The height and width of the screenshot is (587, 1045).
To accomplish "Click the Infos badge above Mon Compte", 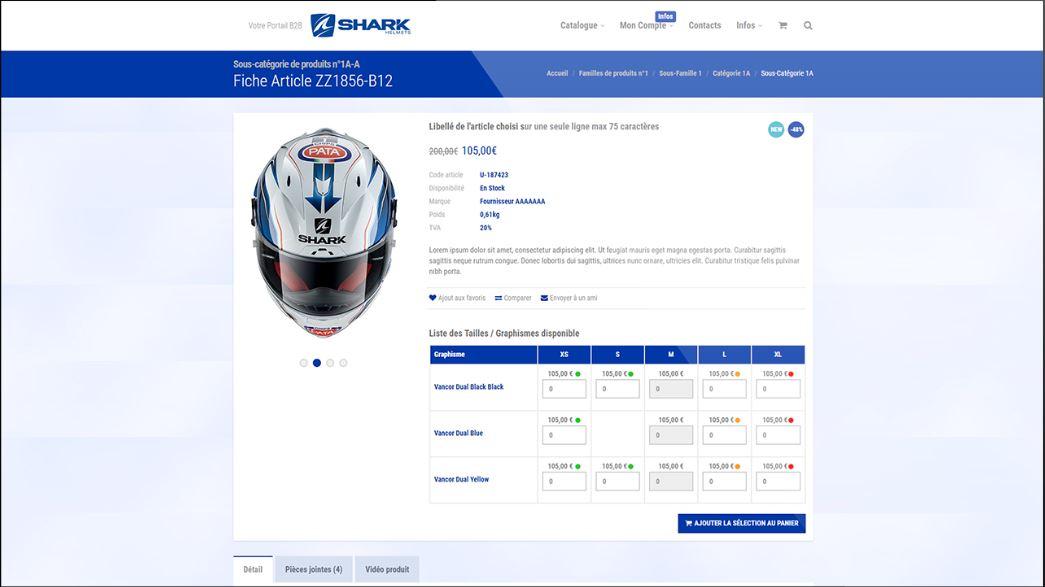I will tap(665, 16).
